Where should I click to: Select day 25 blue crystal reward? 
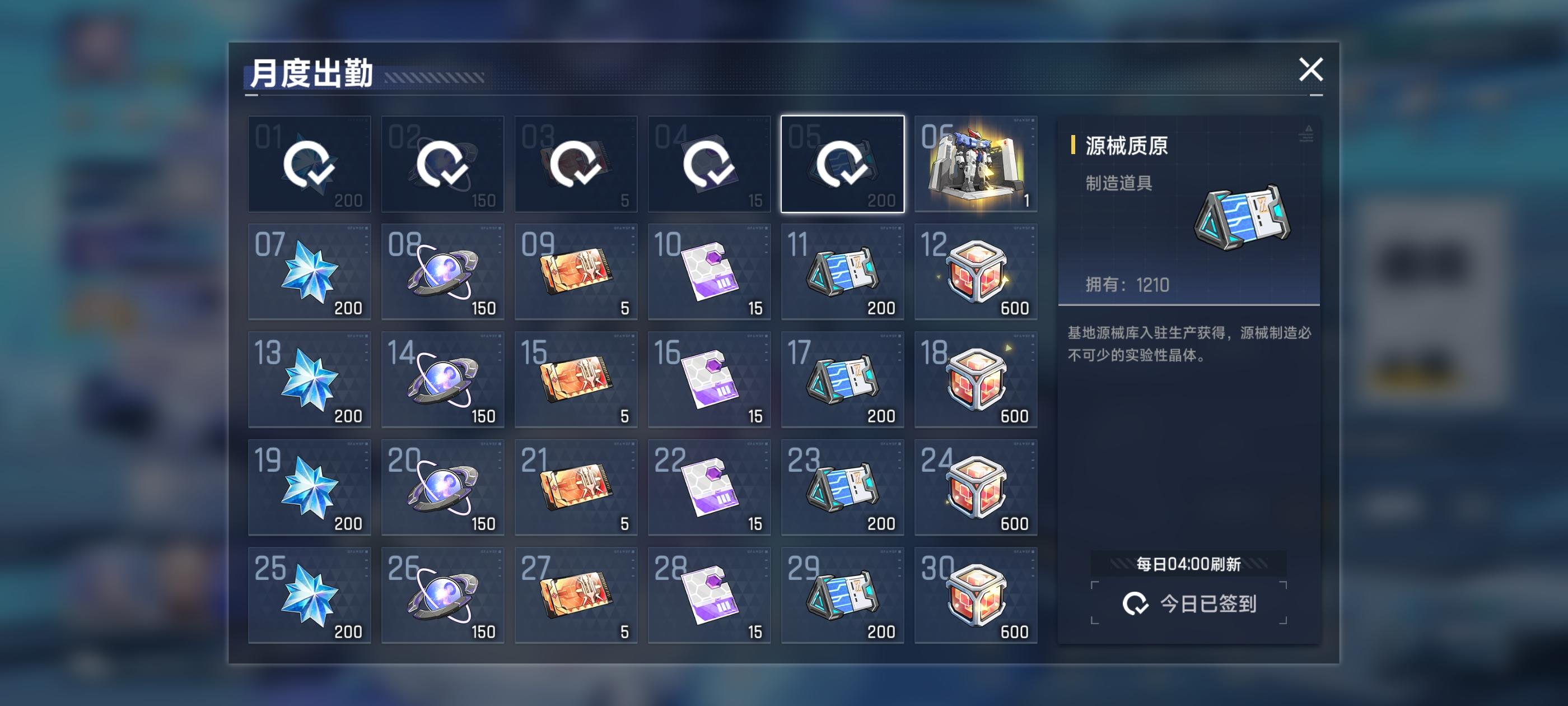tap(309, 595)
